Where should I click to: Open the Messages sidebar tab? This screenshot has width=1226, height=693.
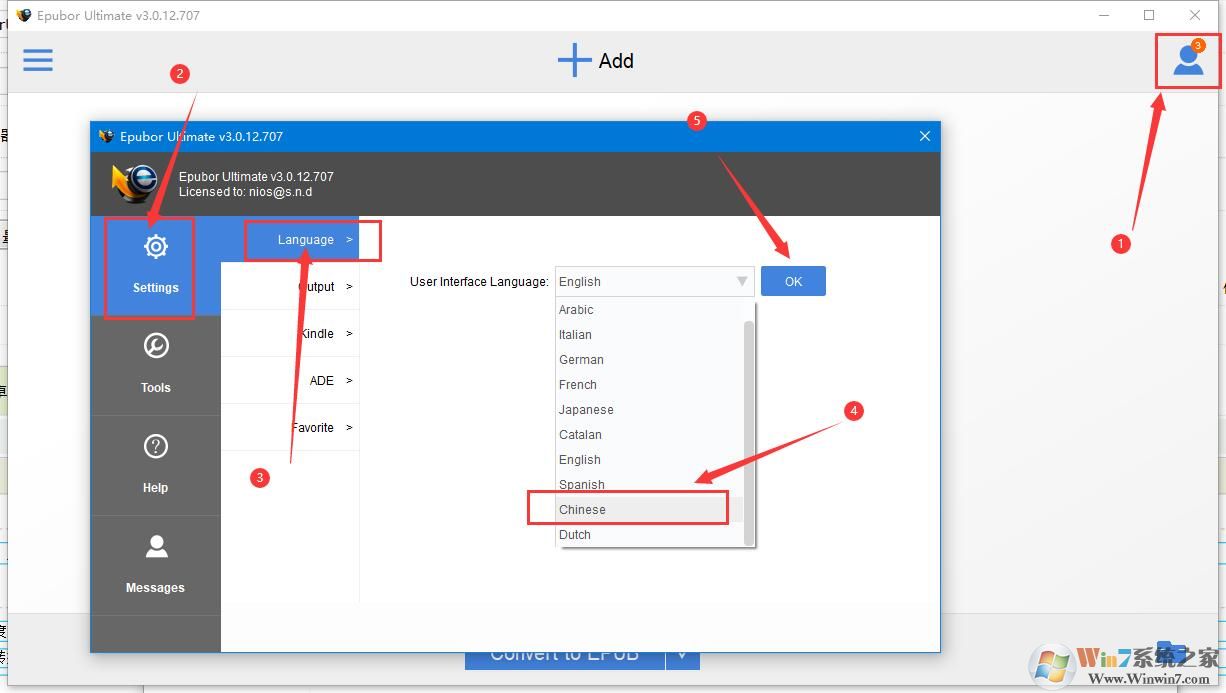pos(156,566)
